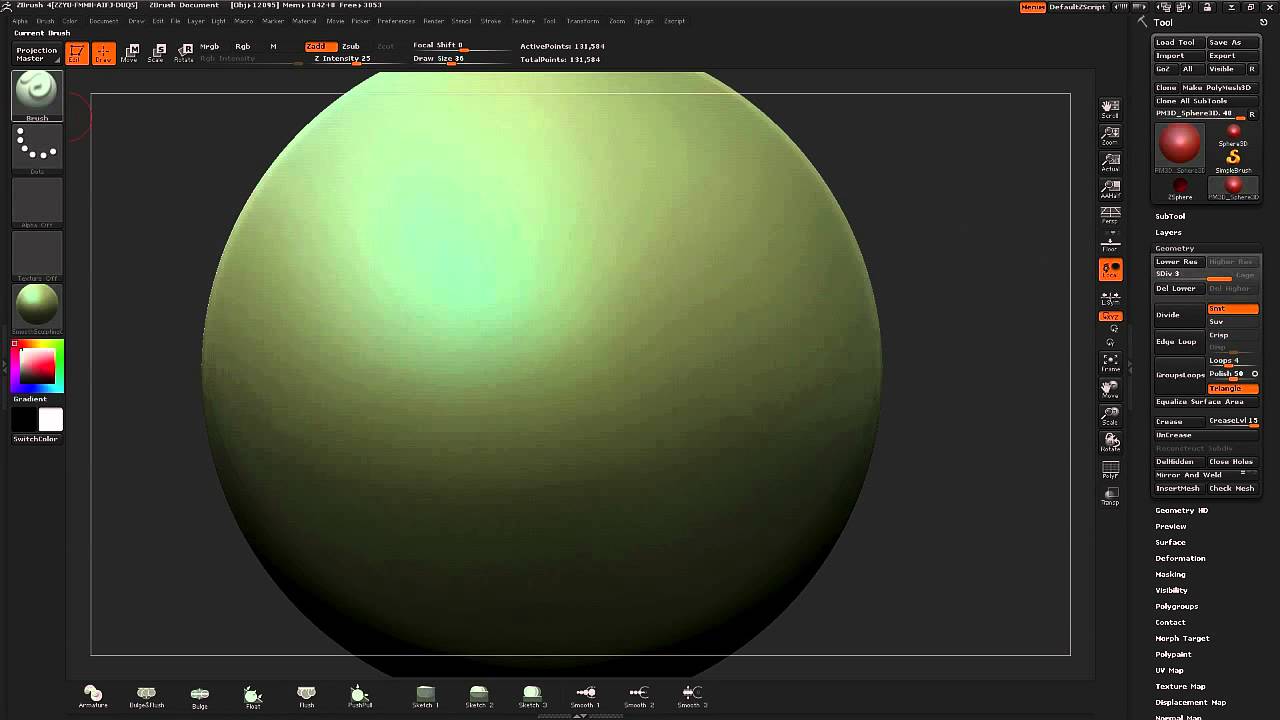
Task: Click the AAHalf icon
Action: [x=1110, y=190]
